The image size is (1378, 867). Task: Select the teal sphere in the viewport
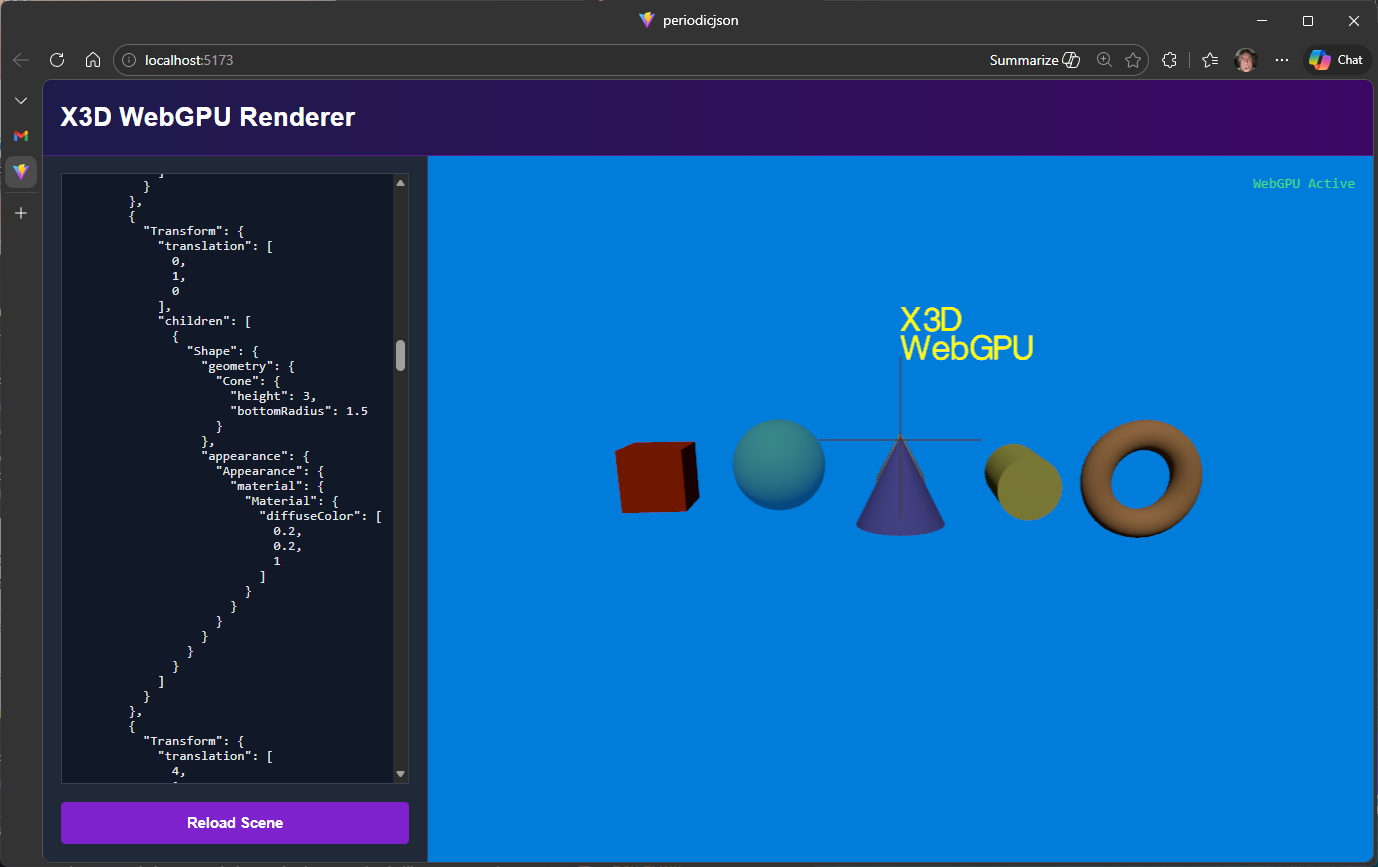click(x=779, y=464)
